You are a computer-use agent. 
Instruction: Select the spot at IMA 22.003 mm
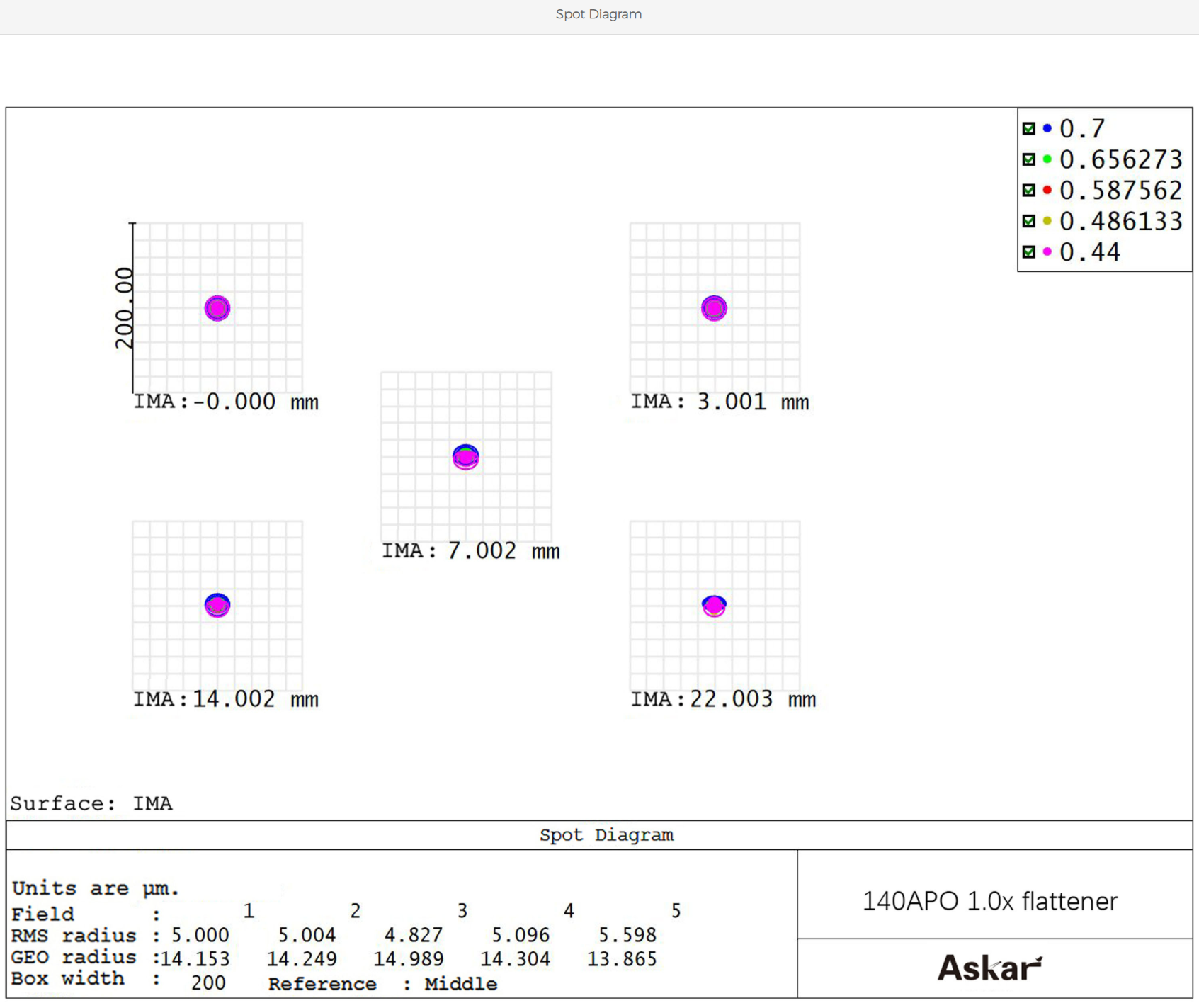tap(714, 606)
